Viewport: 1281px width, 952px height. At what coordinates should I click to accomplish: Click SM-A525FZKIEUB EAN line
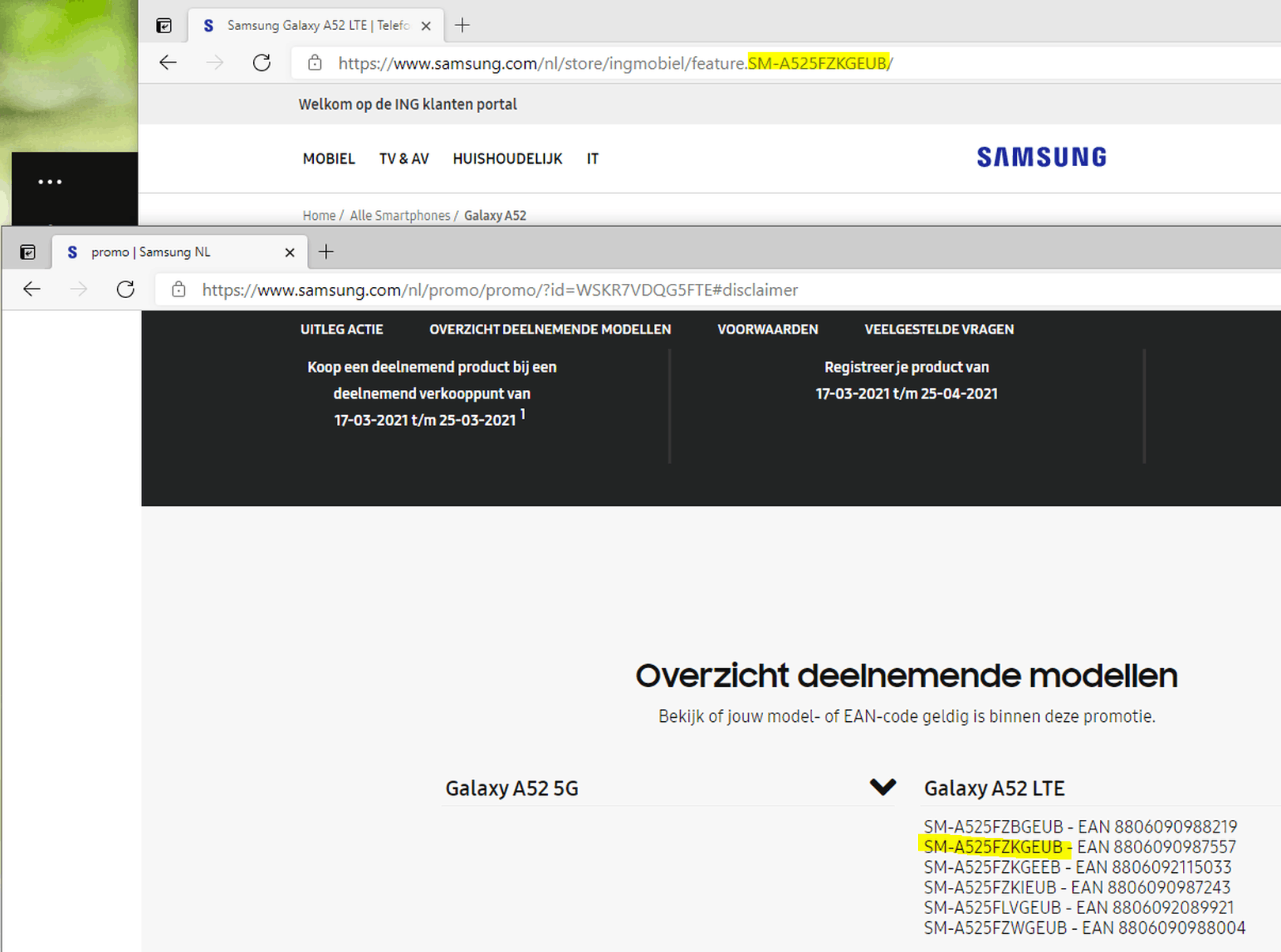pyautogui.click(x=1077, y=887)
